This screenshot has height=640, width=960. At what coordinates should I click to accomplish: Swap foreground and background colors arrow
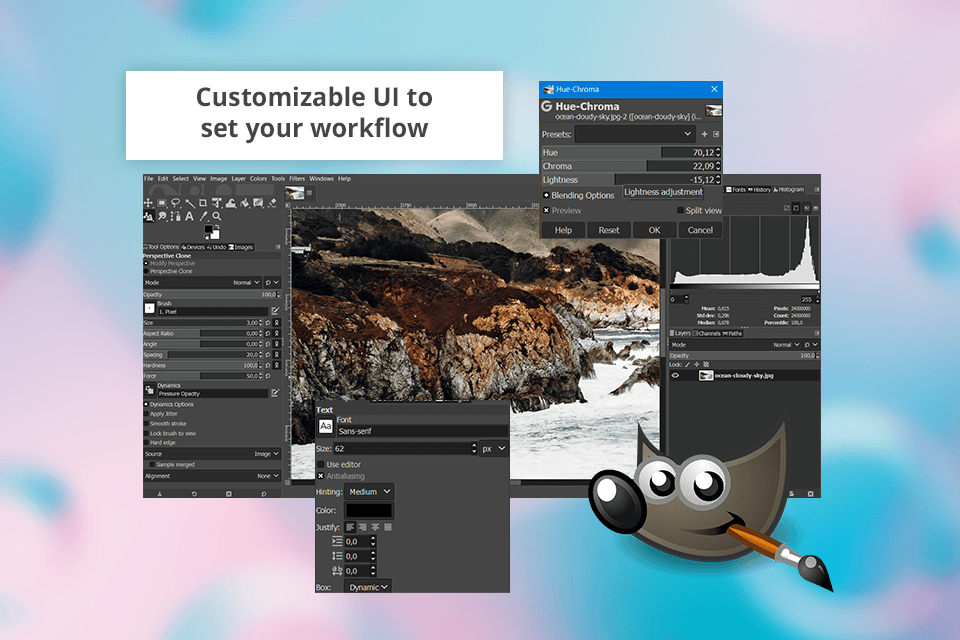point(217,227)
